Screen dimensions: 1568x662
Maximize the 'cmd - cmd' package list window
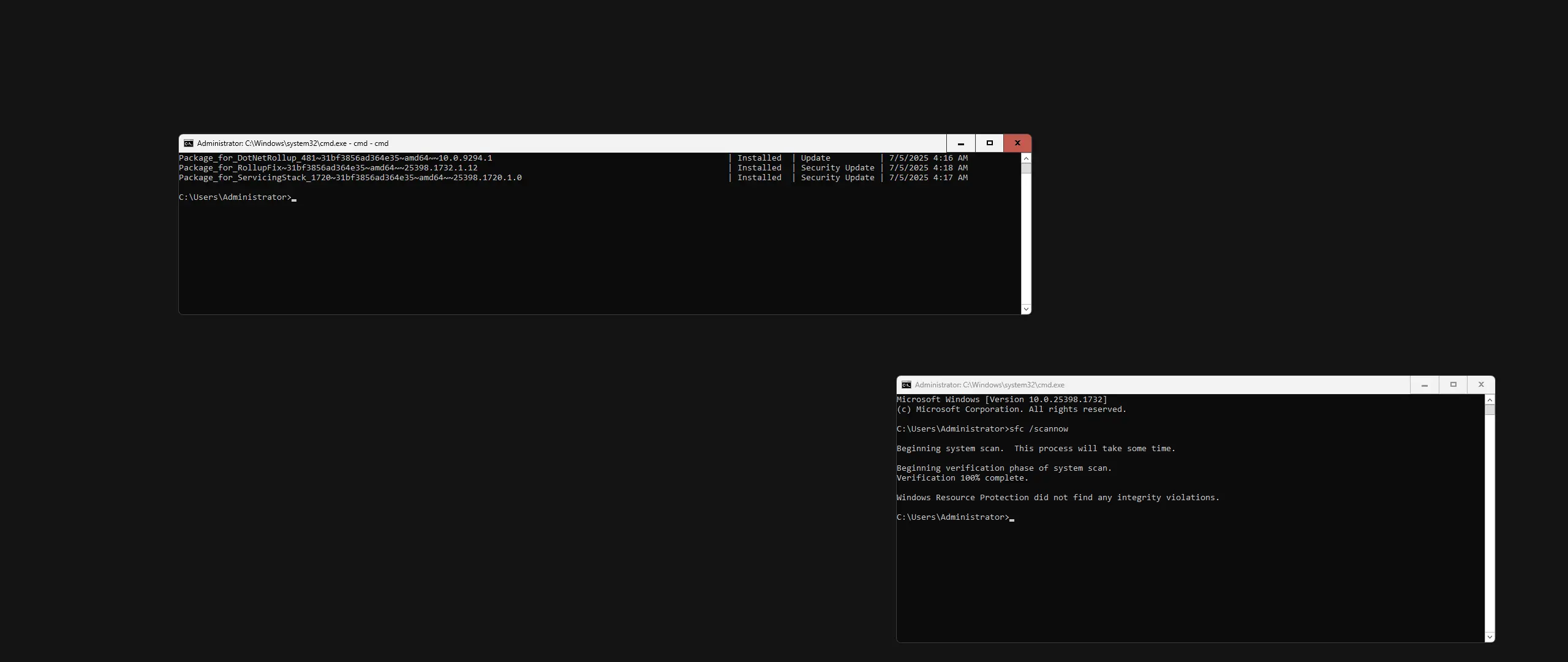pyautogui.click(x=989, y=143)
